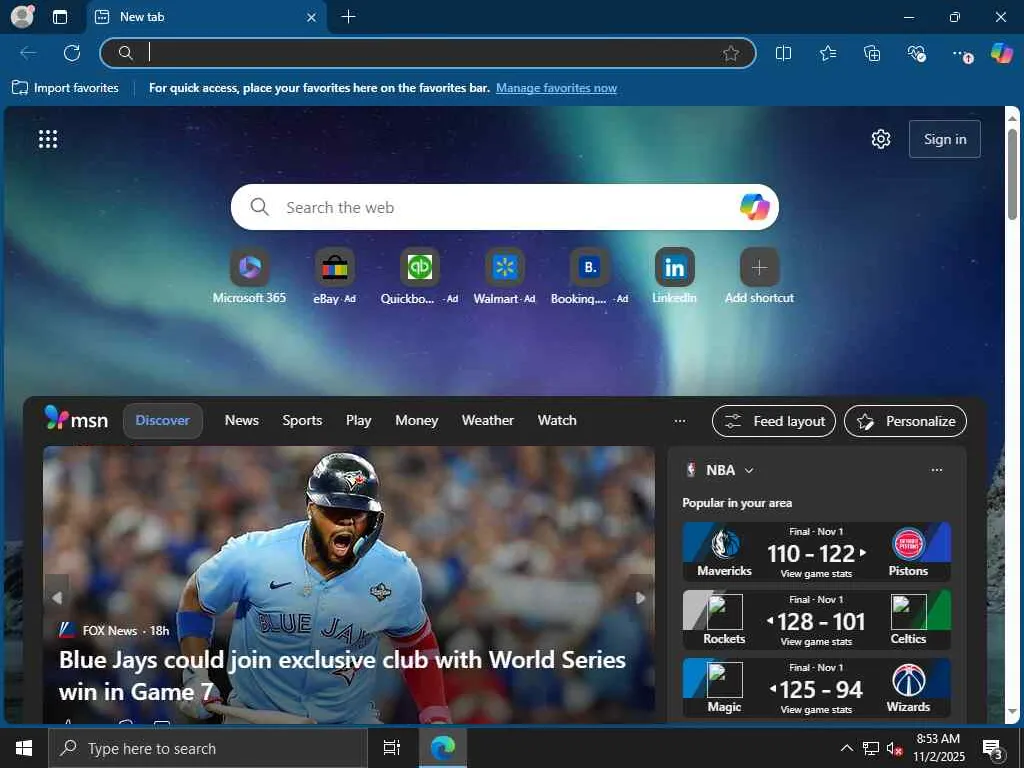1024x768 pixels.
Task: Click Add shortcut plus tile
Action: 759,276
